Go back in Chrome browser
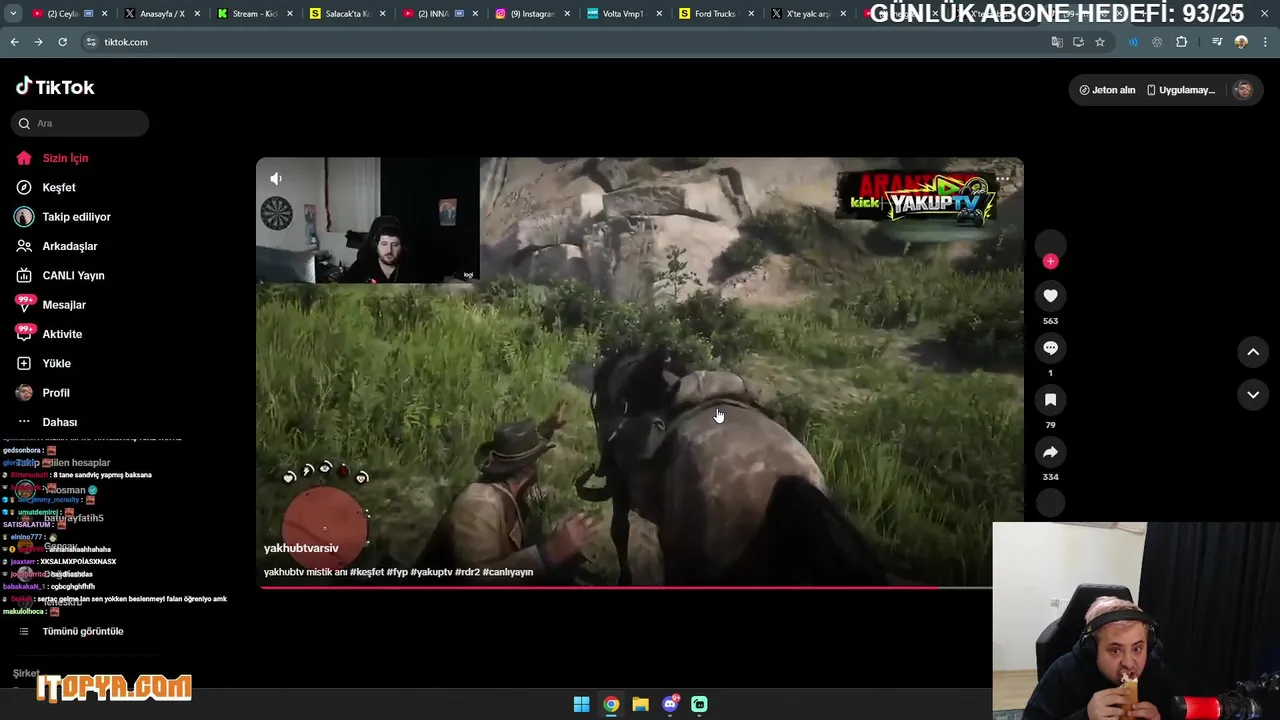1280x720 pixels. [14, 42]
